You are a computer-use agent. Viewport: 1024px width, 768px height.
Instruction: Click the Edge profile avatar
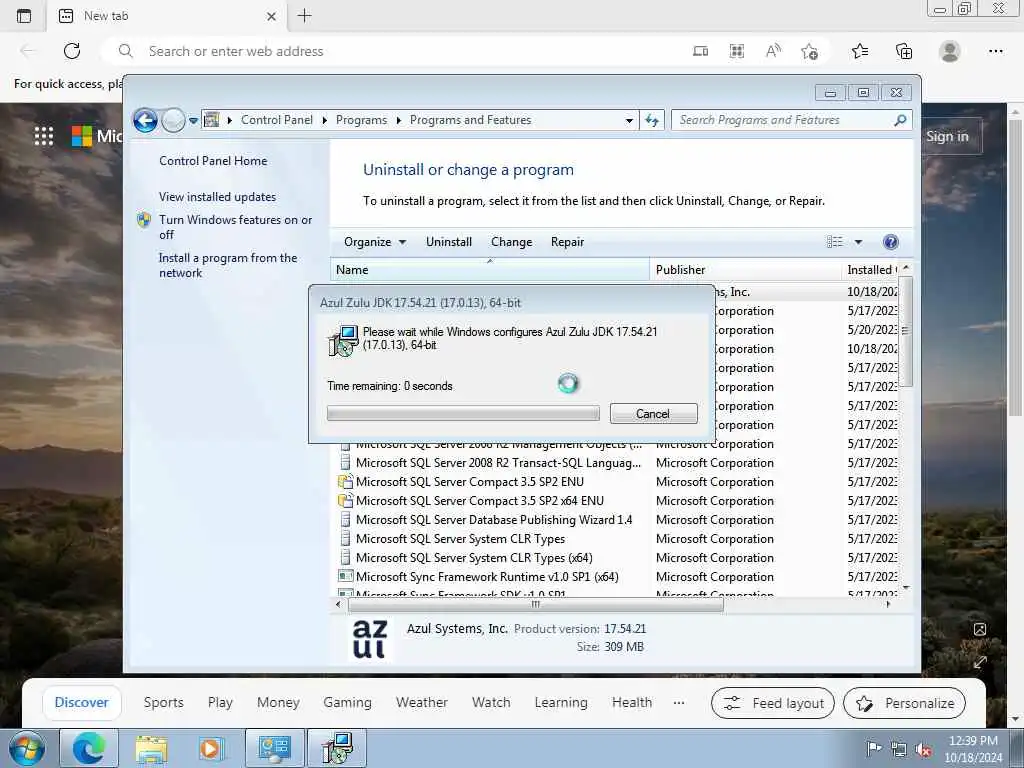coord(950,51)
